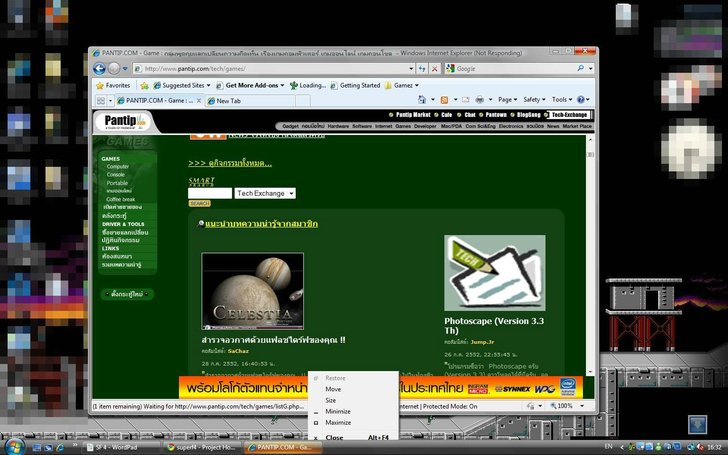This screenshot has height=455, width=728.
Task: Switch to the SF 4 - WordPad taskbar button
Action: pos(122,448)
